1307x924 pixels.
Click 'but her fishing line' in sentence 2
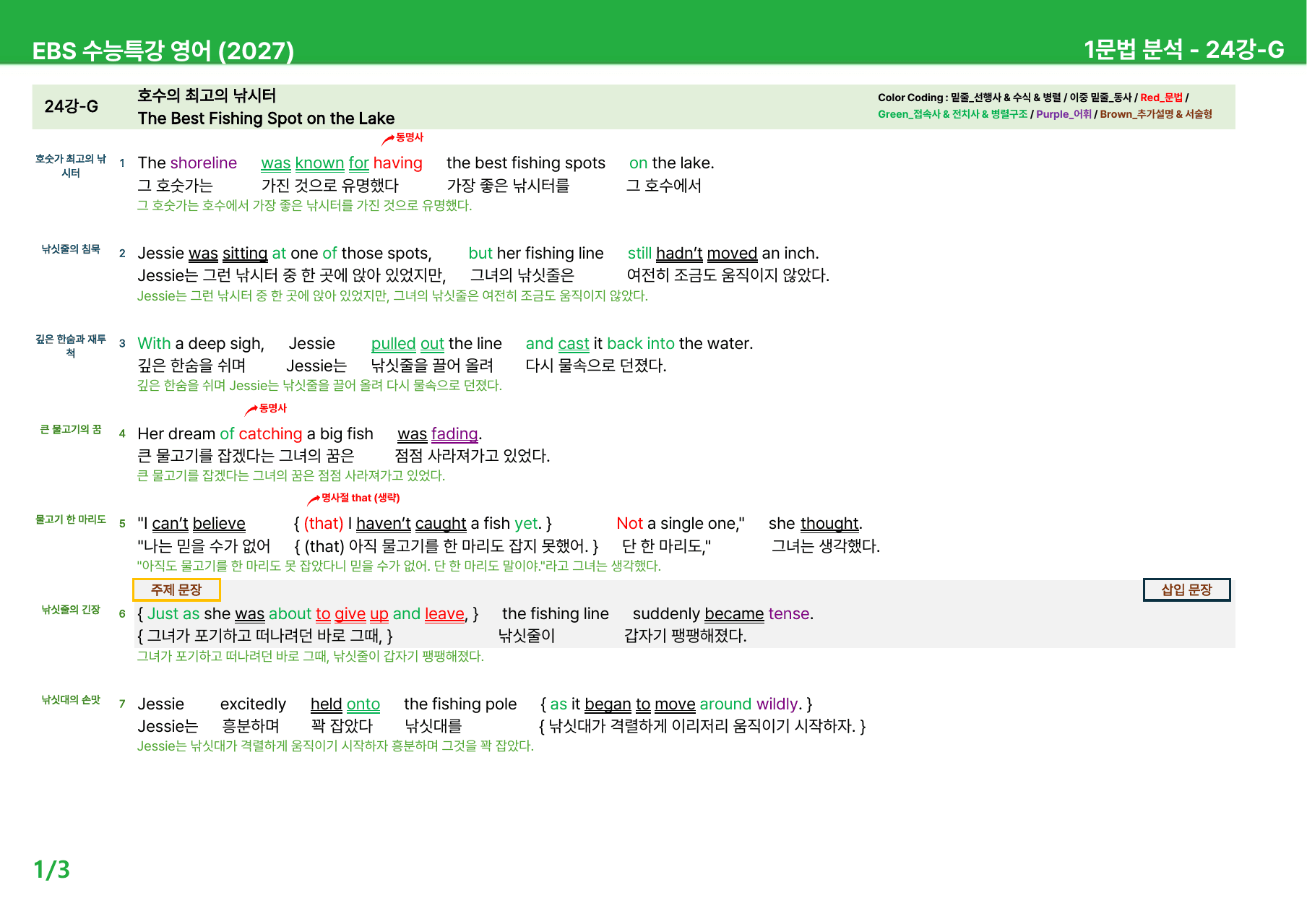pyautogui.click(x=536, y=254)
